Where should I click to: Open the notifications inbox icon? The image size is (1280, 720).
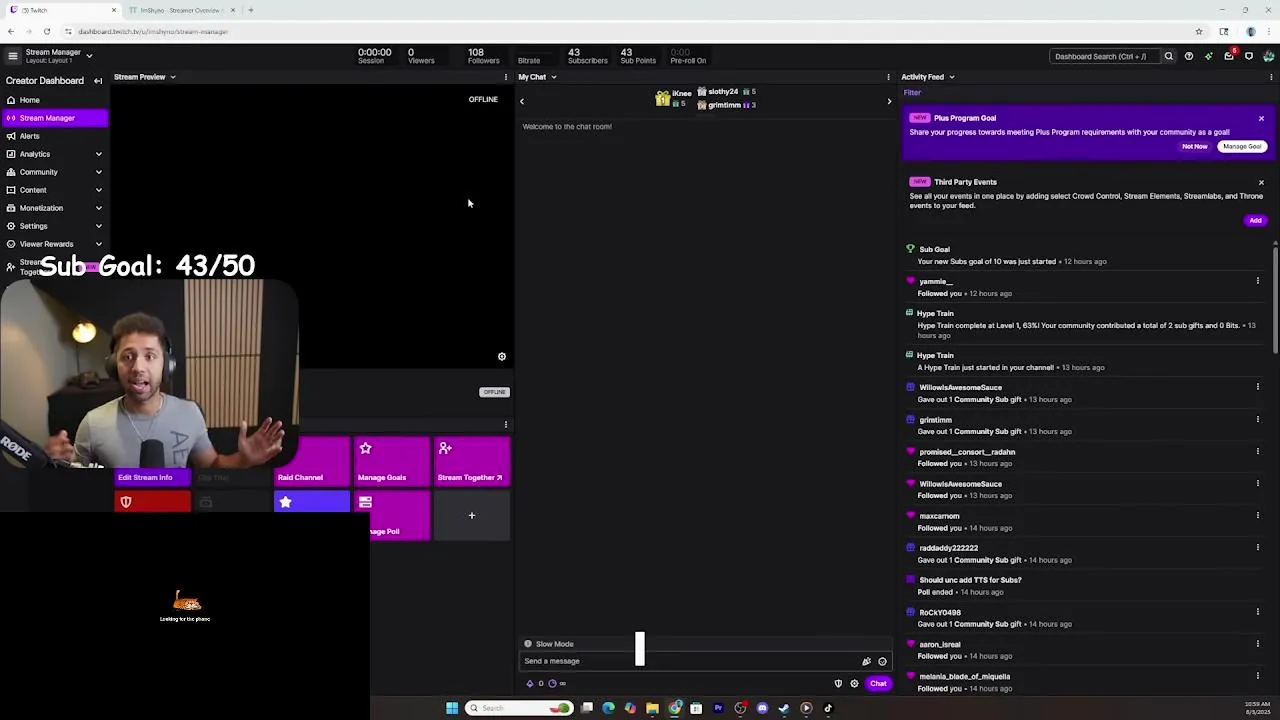click(x=1229, y=56)
